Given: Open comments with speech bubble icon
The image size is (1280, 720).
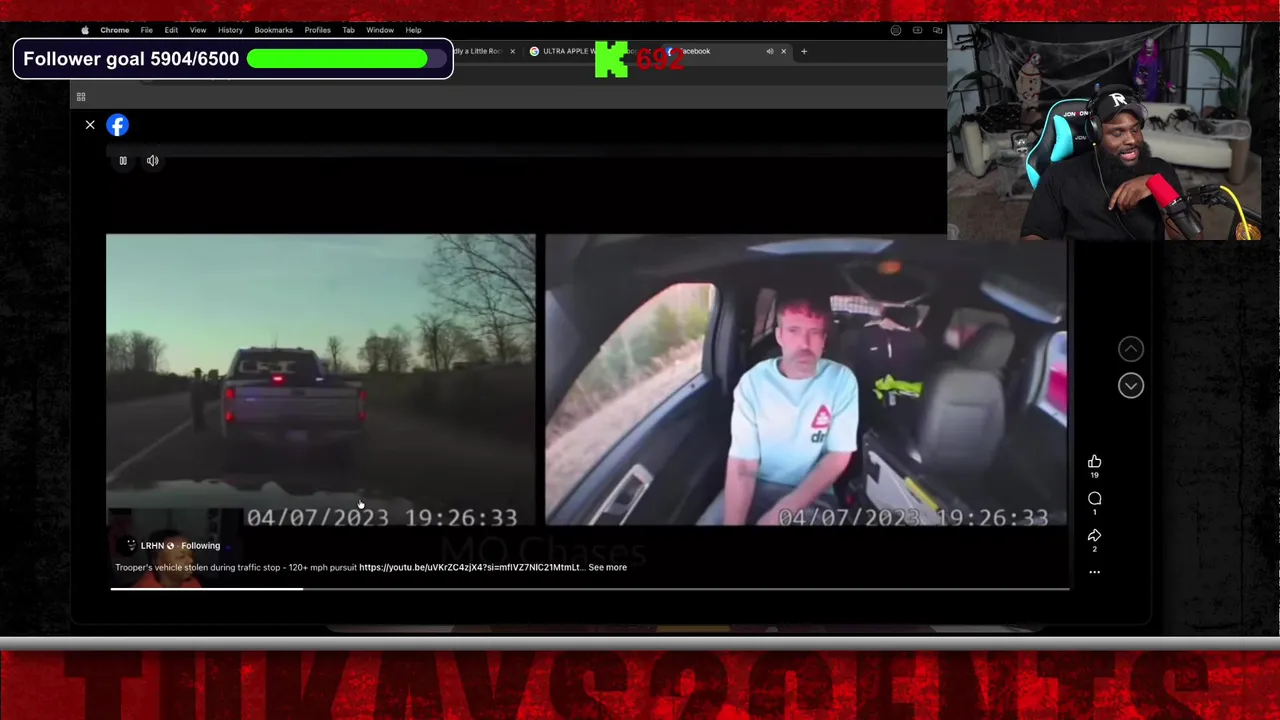Looking at the screenshot, I should [x=1094, y=498].
